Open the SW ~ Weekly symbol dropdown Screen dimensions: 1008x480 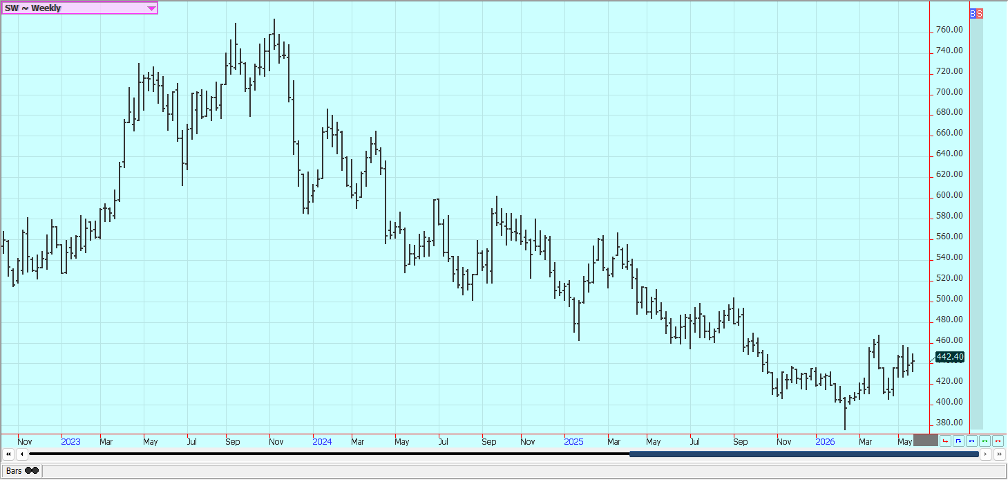(79, 8)
